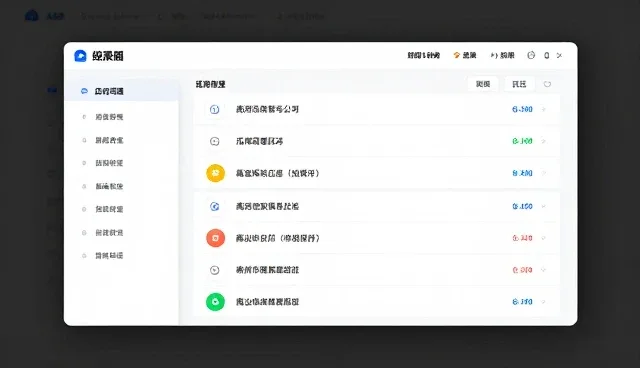Click the circular refresh icon above the list
This screenshot has width=640, height=368.
point(547,84)
